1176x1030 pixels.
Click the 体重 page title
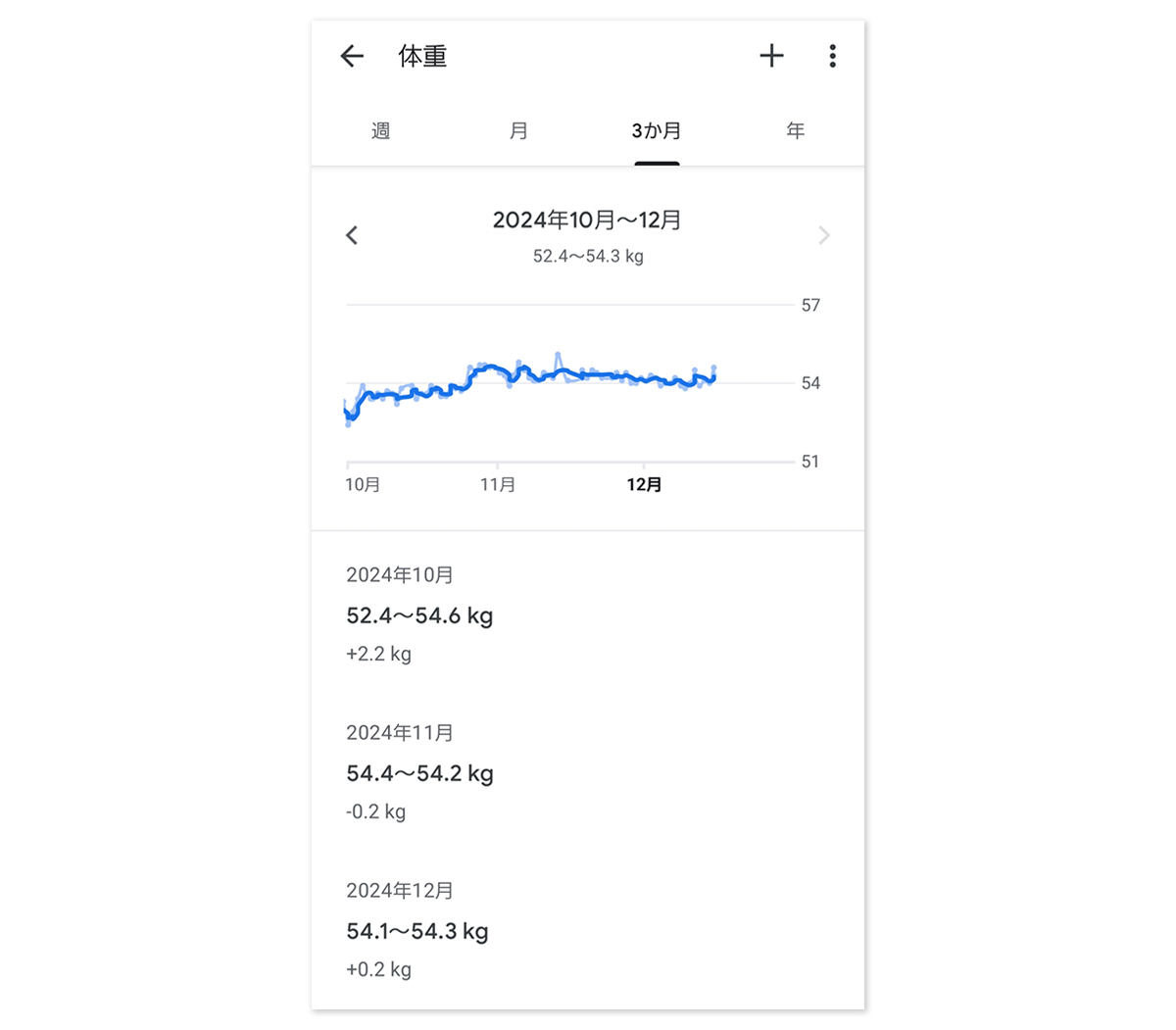click(x=422, y=56)
